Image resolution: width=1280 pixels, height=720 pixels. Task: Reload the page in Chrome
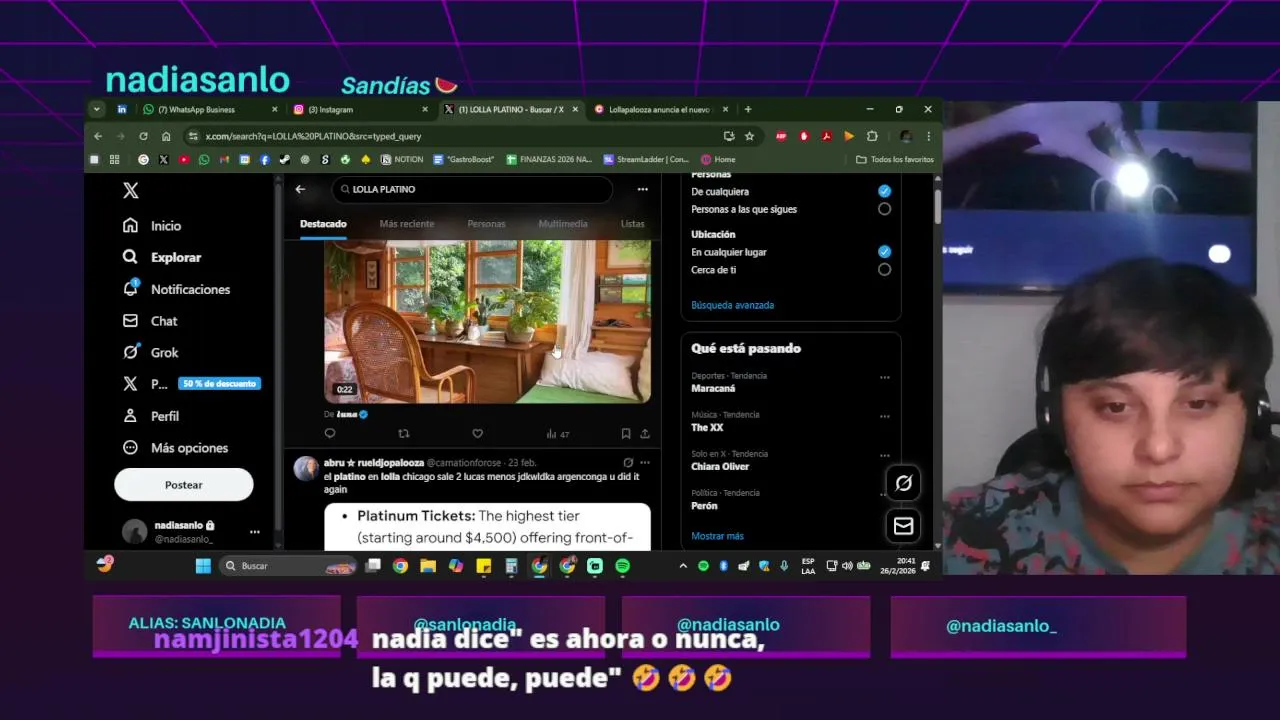[143, 136]
